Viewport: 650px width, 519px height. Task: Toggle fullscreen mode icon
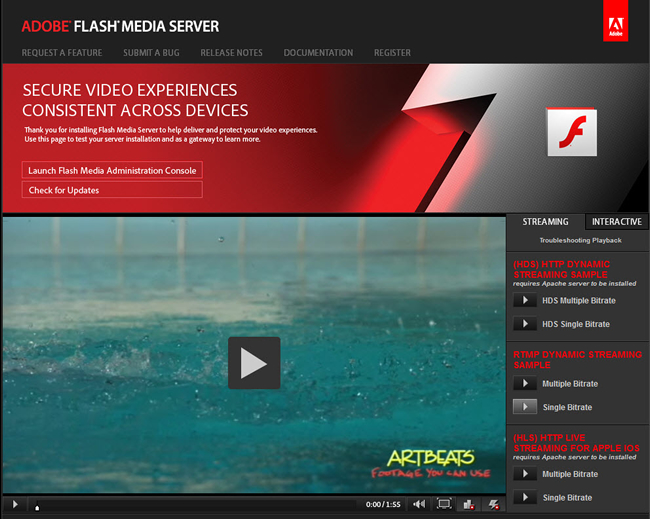tap(444, 504)
